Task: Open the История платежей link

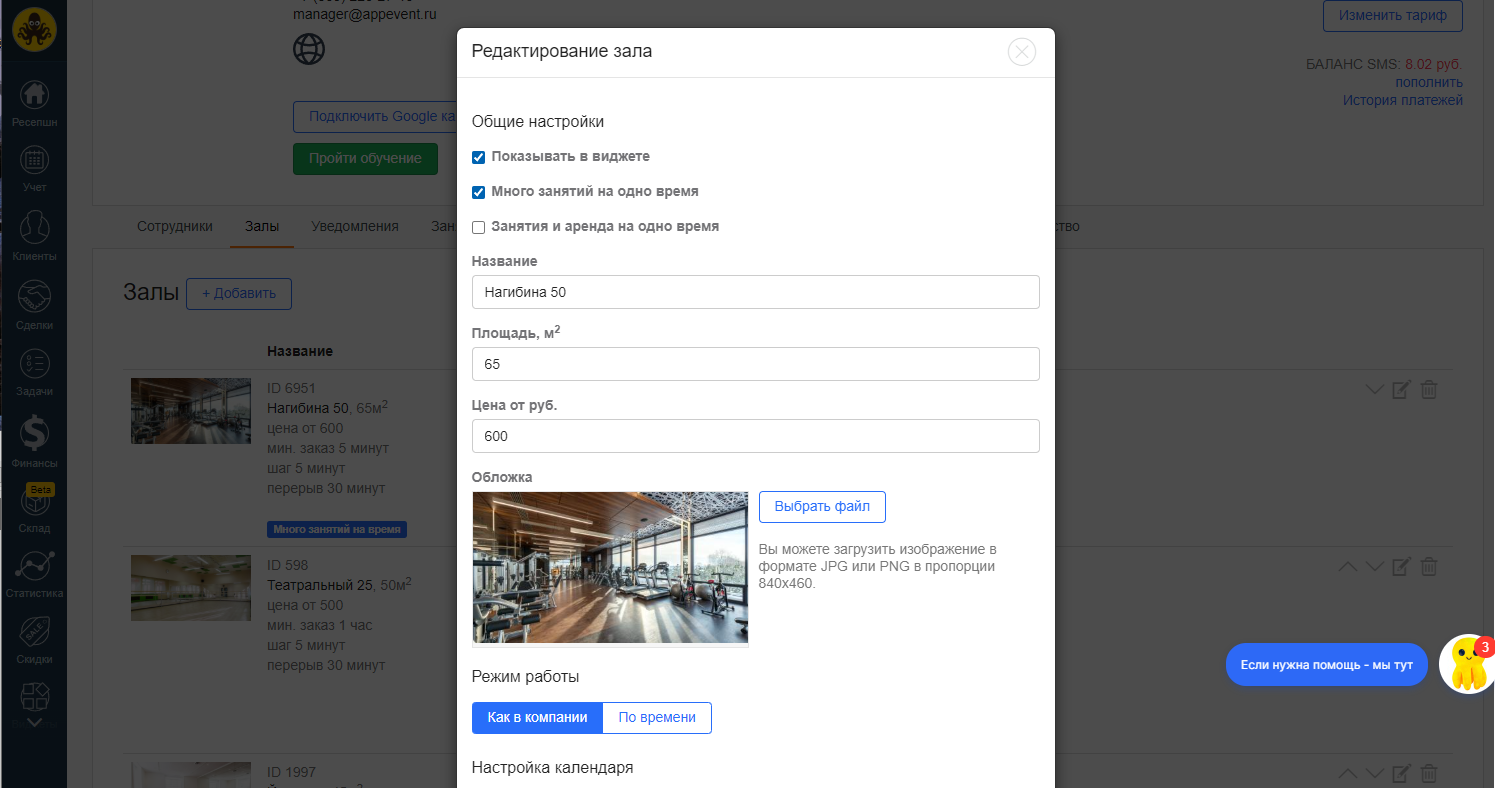Action: coord(1402,100)
